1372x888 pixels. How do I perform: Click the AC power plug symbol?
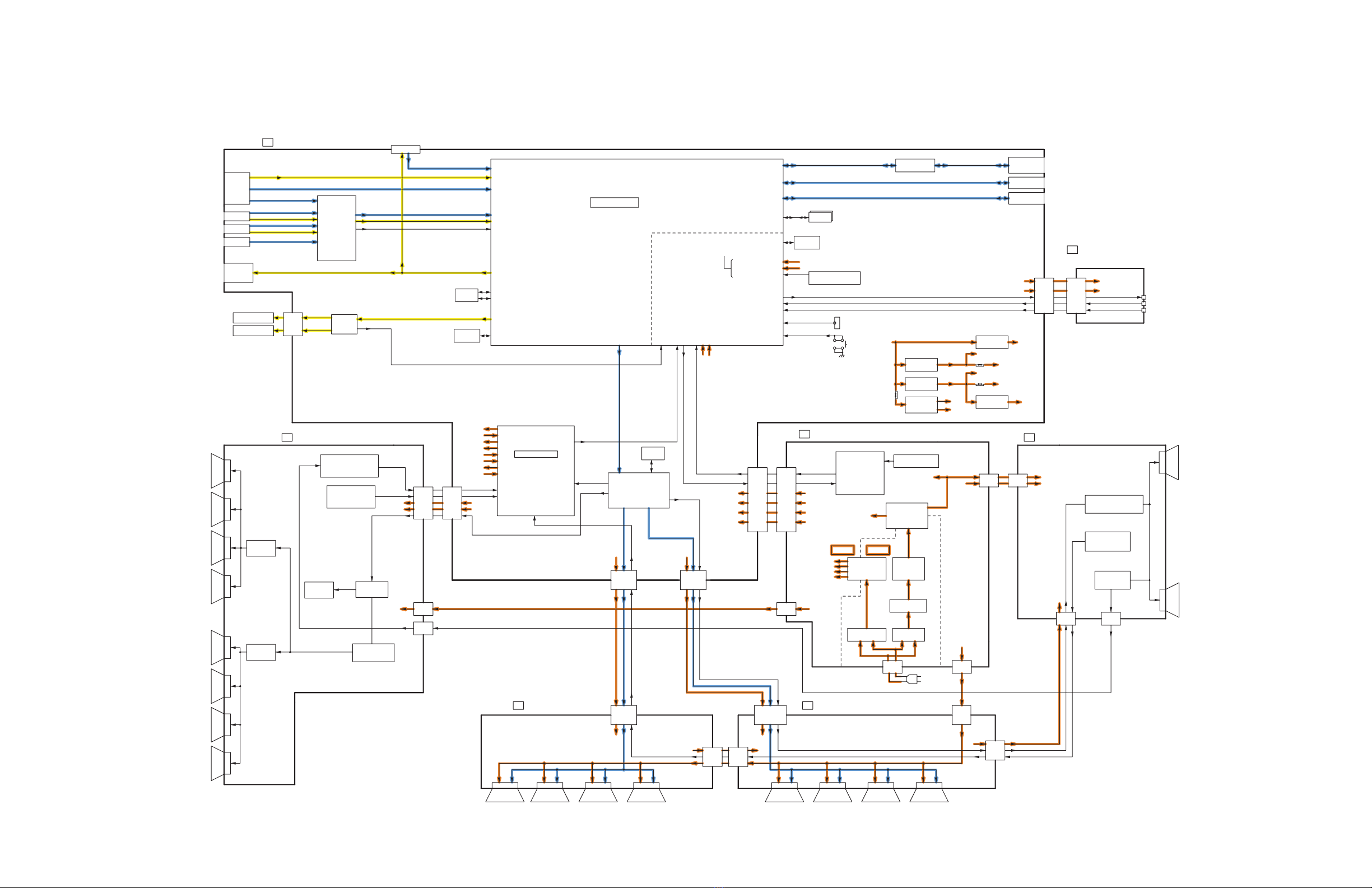913,679
